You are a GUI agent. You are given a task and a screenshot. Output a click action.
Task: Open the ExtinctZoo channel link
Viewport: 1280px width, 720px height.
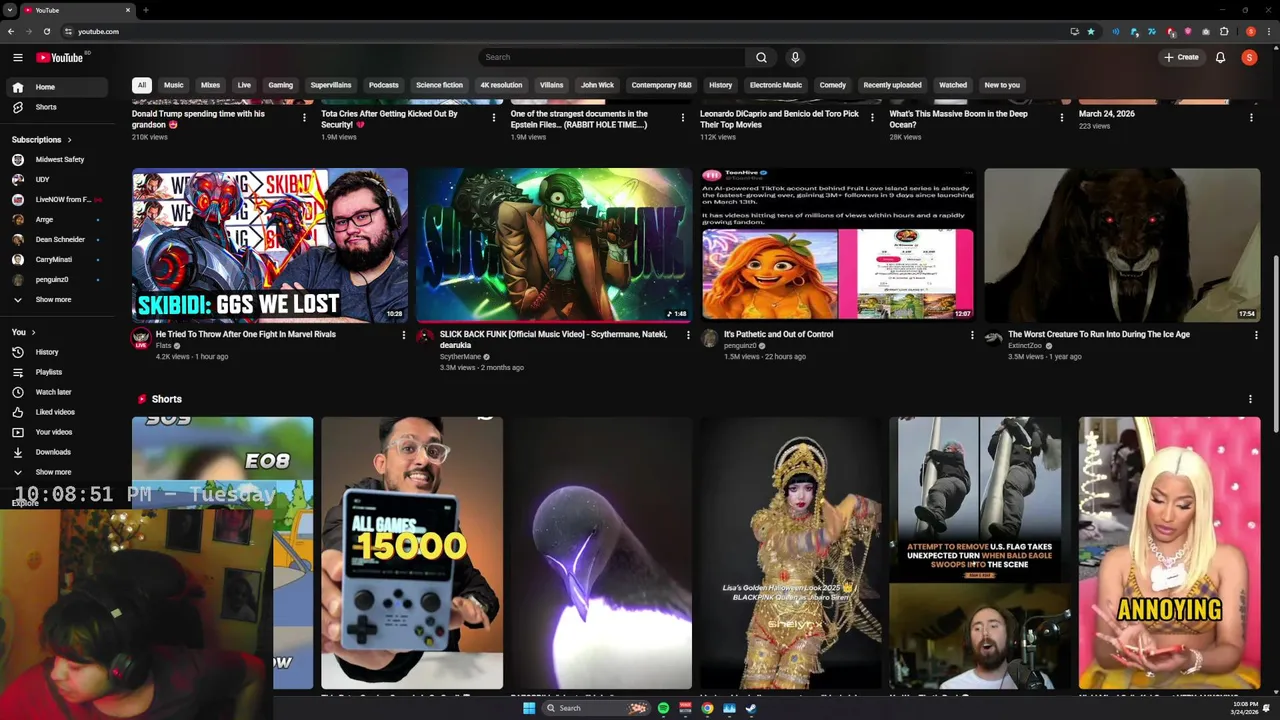[x=1025, y=346]
